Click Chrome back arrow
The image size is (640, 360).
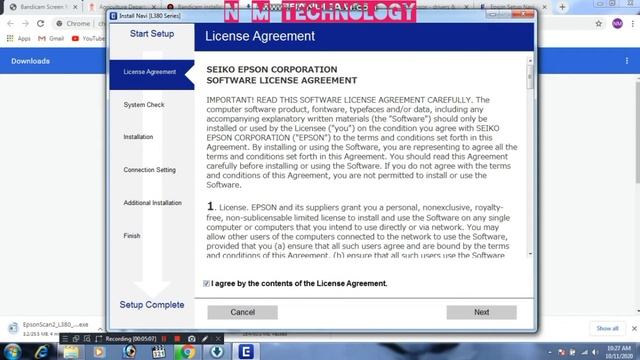coord(11,24)
